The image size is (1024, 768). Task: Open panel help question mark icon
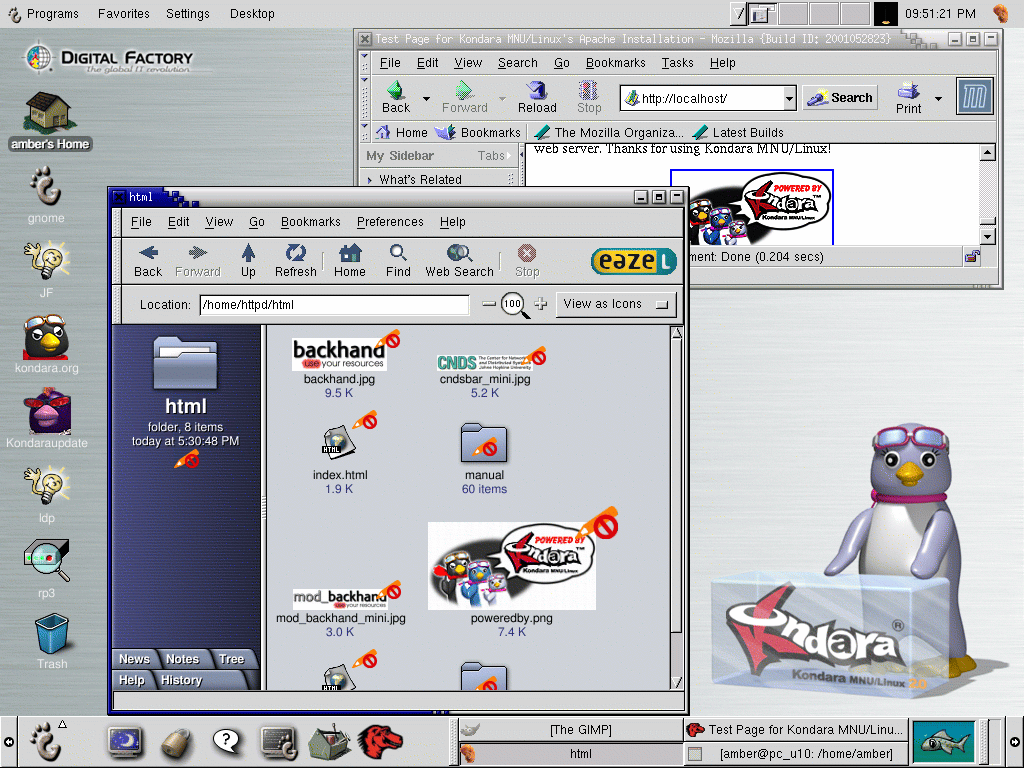point(227,742)
